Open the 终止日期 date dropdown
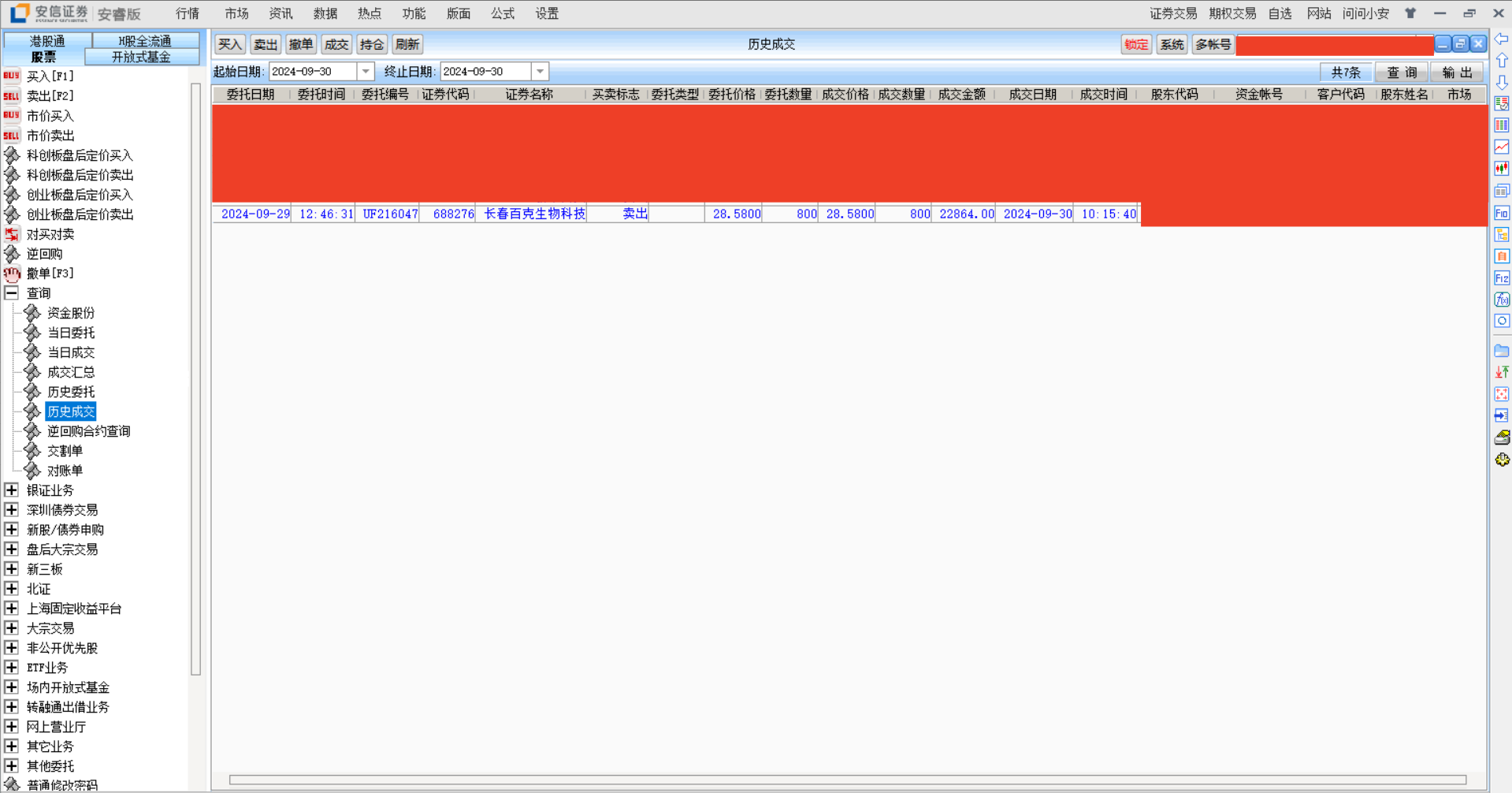1512x793 pixels. tap(540, 72)
